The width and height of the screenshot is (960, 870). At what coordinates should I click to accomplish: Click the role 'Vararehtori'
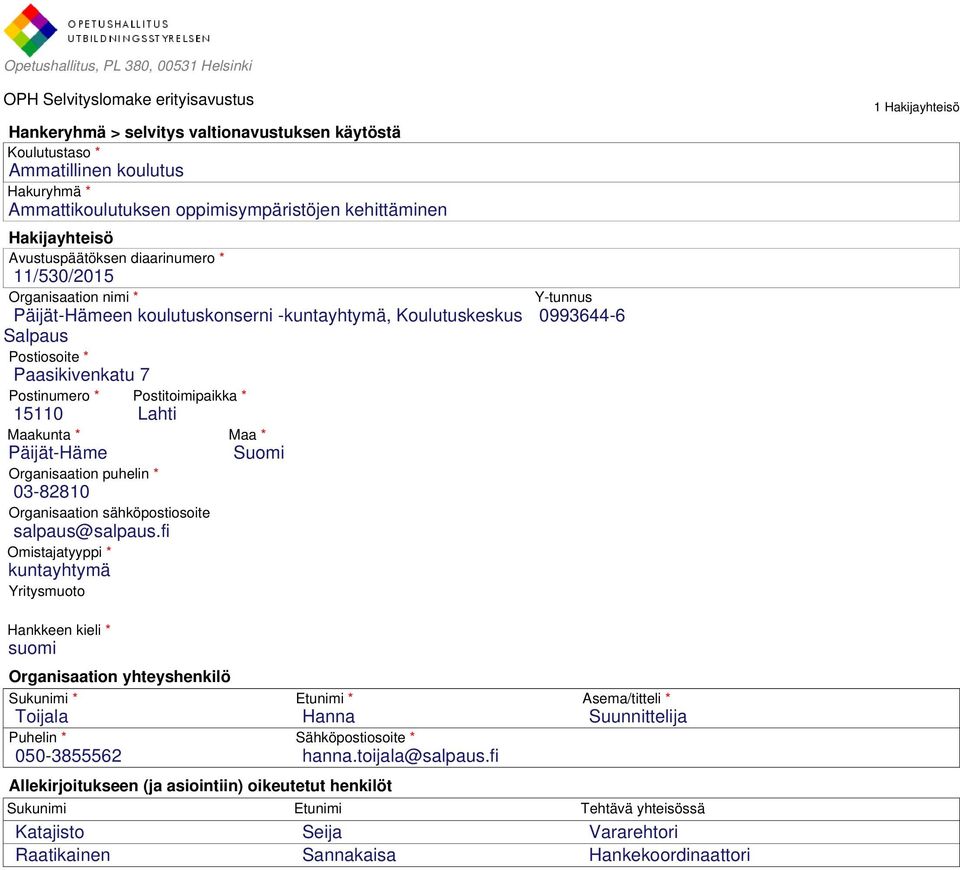(633, 832)
